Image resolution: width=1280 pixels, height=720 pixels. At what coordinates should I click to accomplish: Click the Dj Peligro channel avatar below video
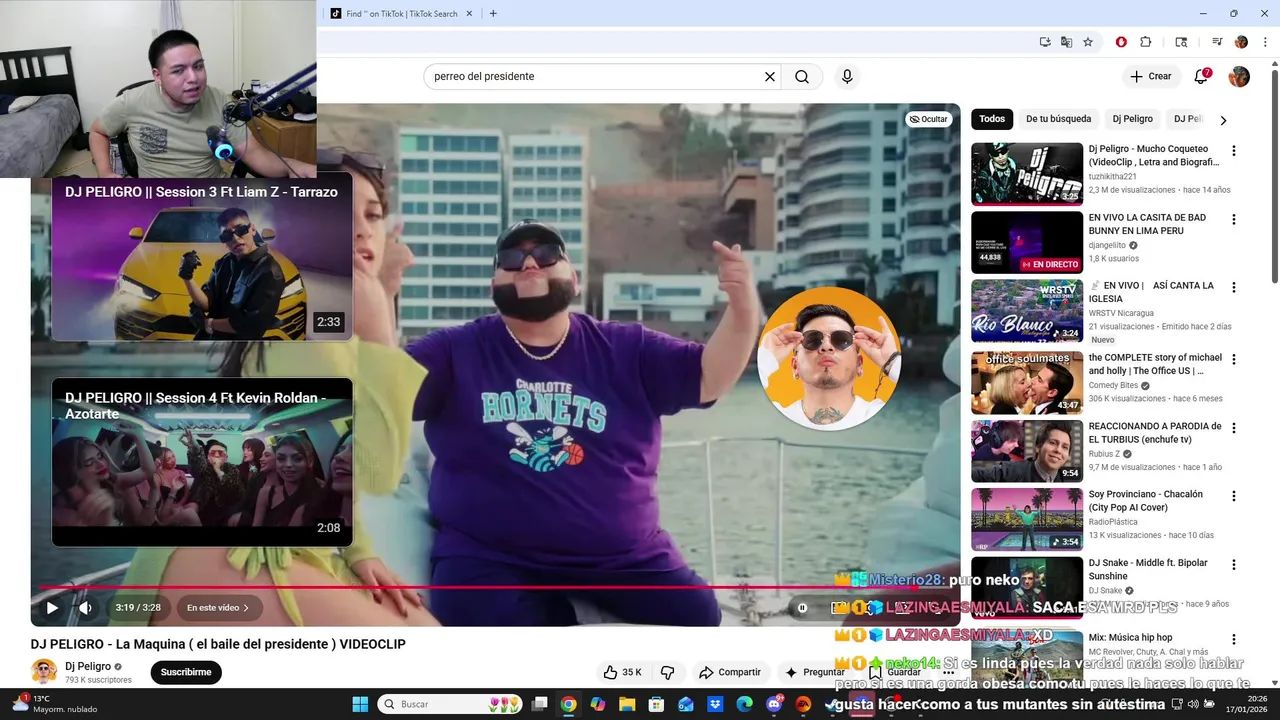pyautogui.click(x=43, y=672)
